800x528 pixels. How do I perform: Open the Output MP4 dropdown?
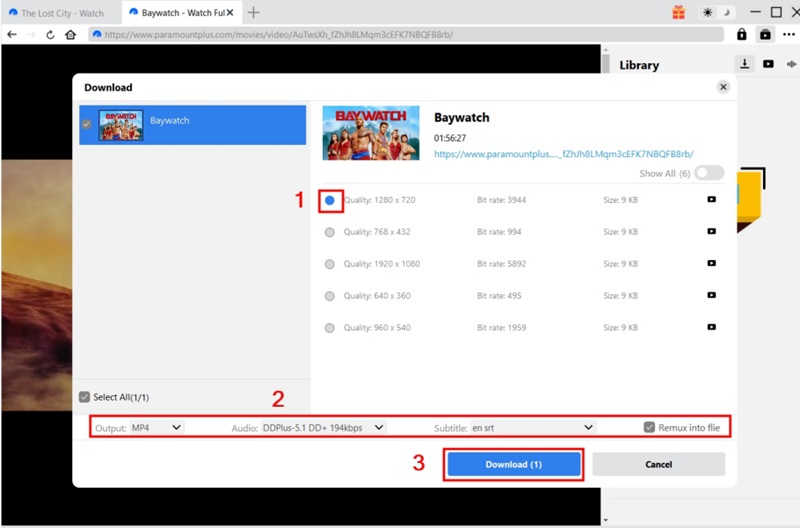156,428
